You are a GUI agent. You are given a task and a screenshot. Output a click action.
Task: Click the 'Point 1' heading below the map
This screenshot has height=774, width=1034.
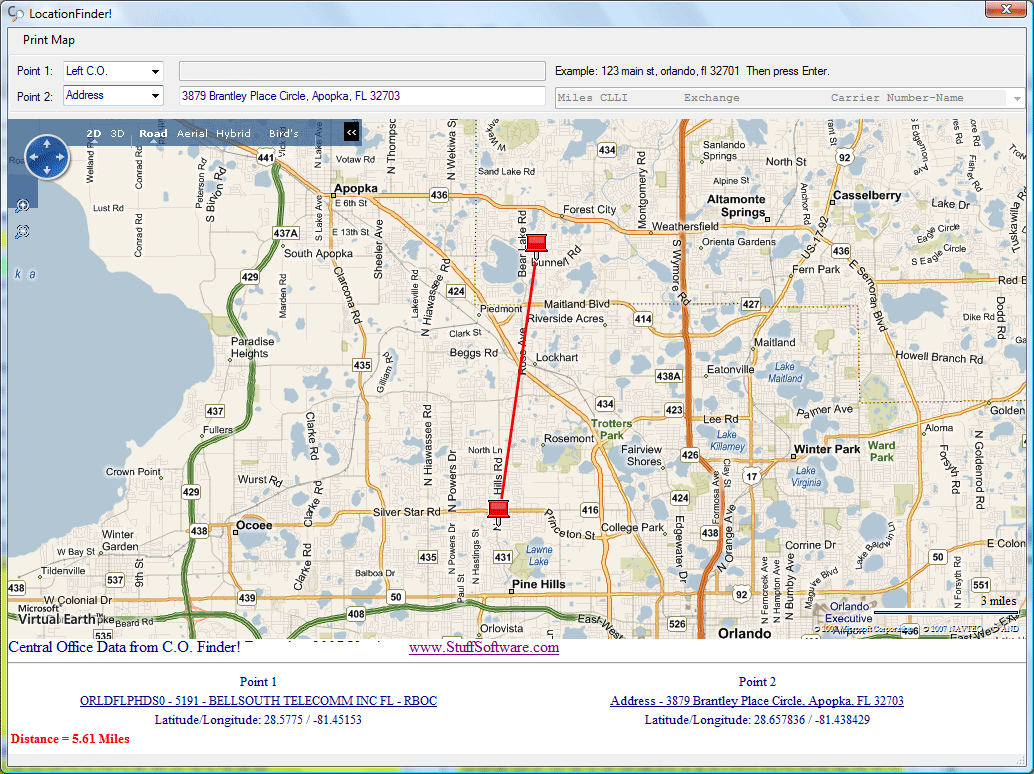tap(258, 682)
